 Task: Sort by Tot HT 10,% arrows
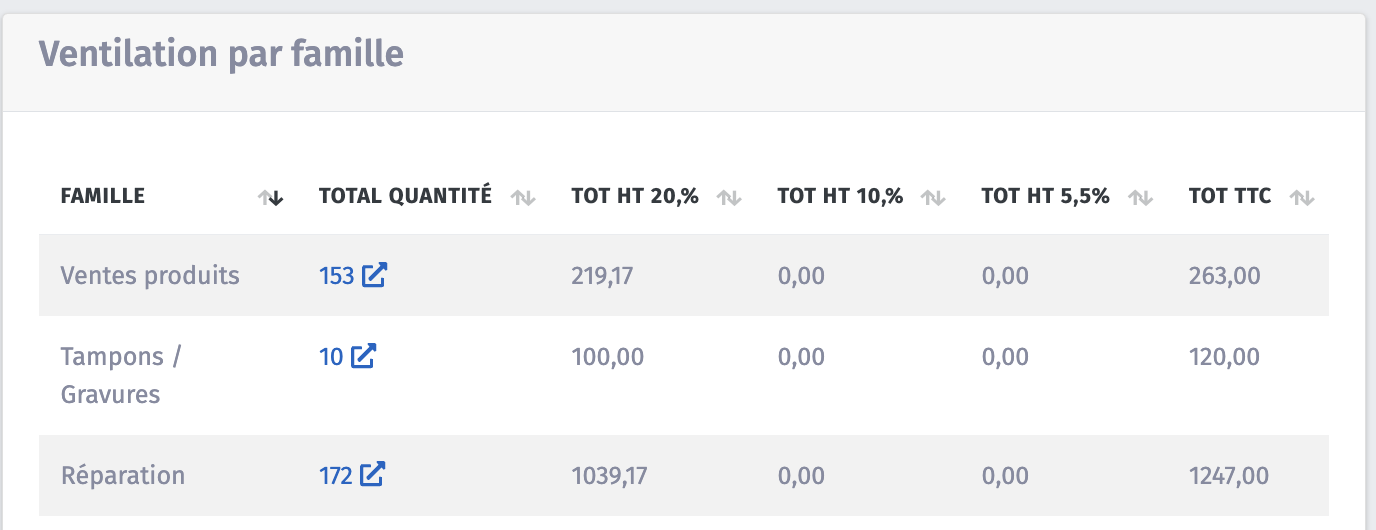(x=933, y=198)
